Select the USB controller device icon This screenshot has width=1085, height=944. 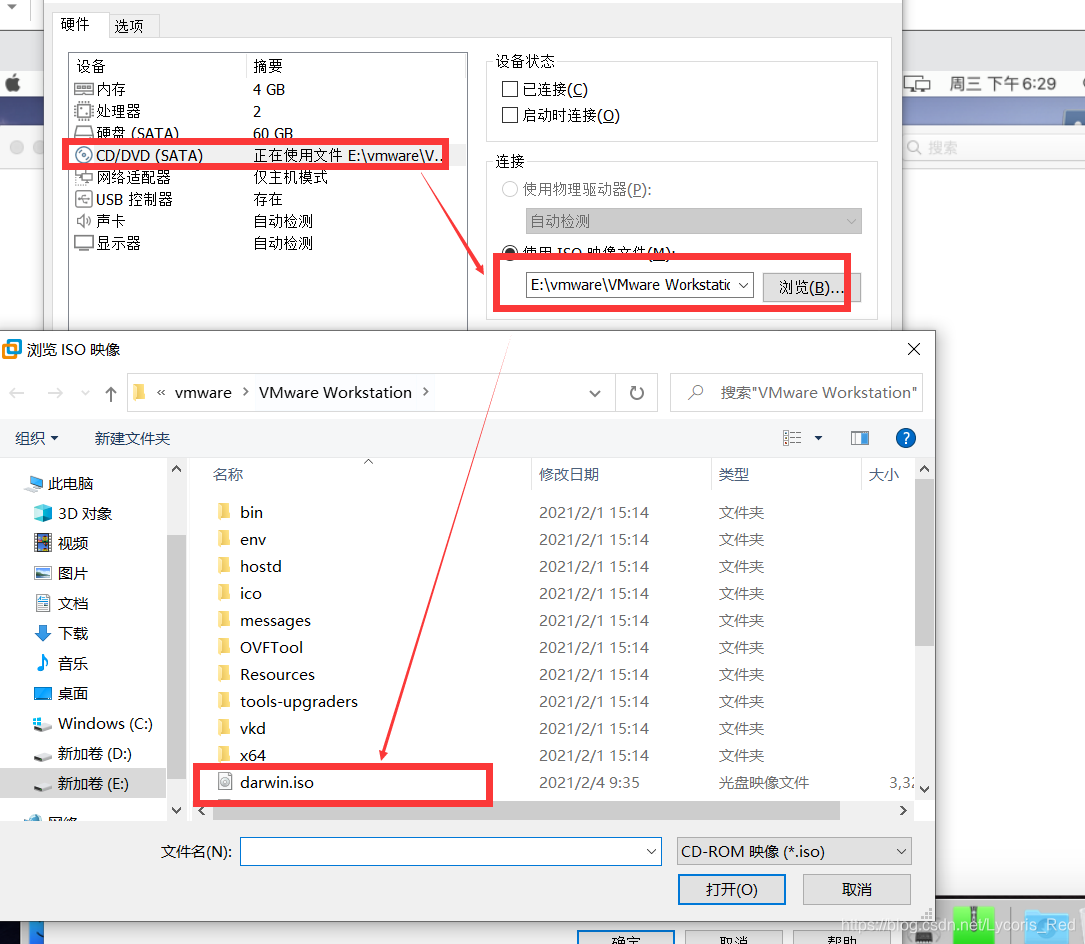[84, 199]
